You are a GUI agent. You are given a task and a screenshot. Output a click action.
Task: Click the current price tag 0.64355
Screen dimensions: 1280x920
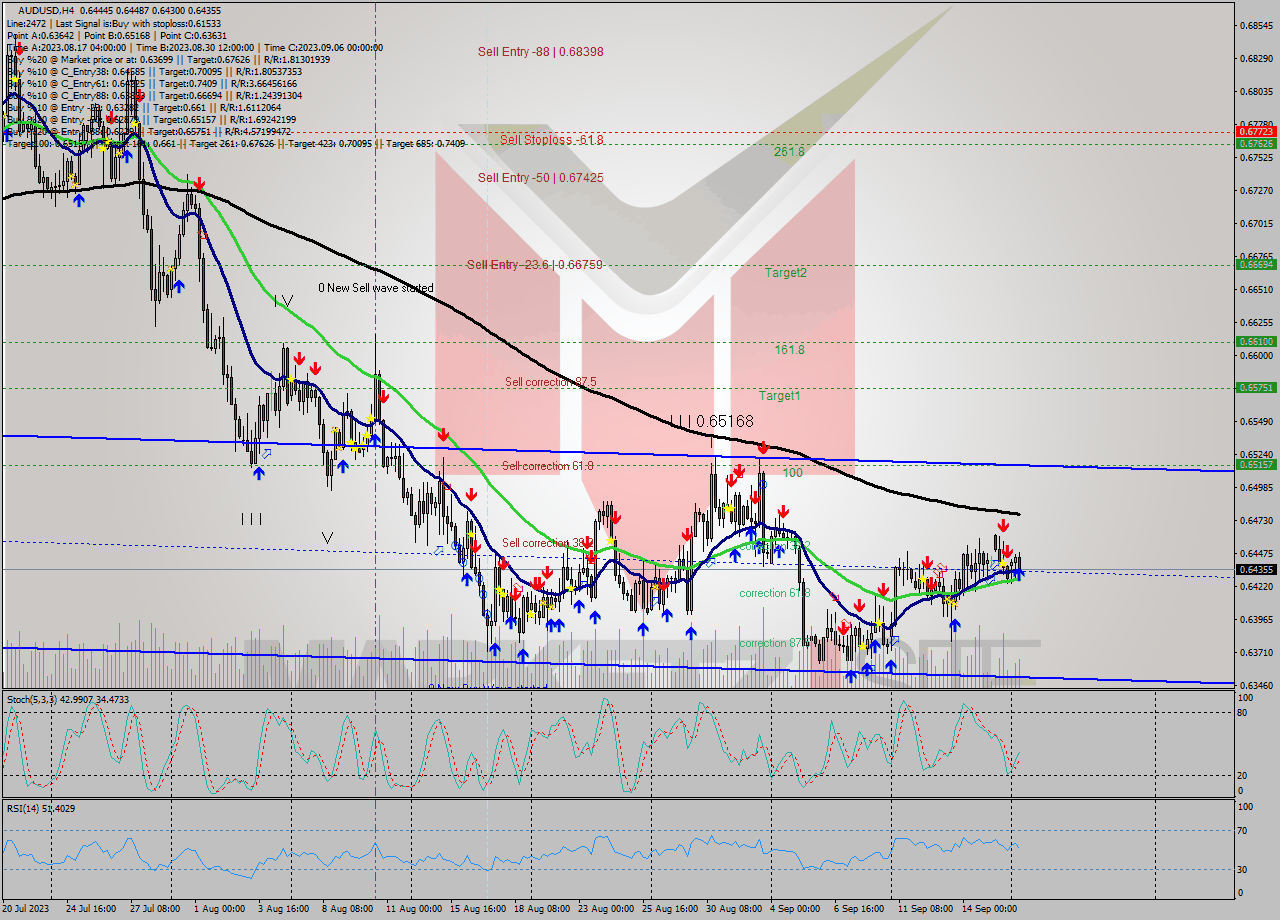pos(1255,569)
